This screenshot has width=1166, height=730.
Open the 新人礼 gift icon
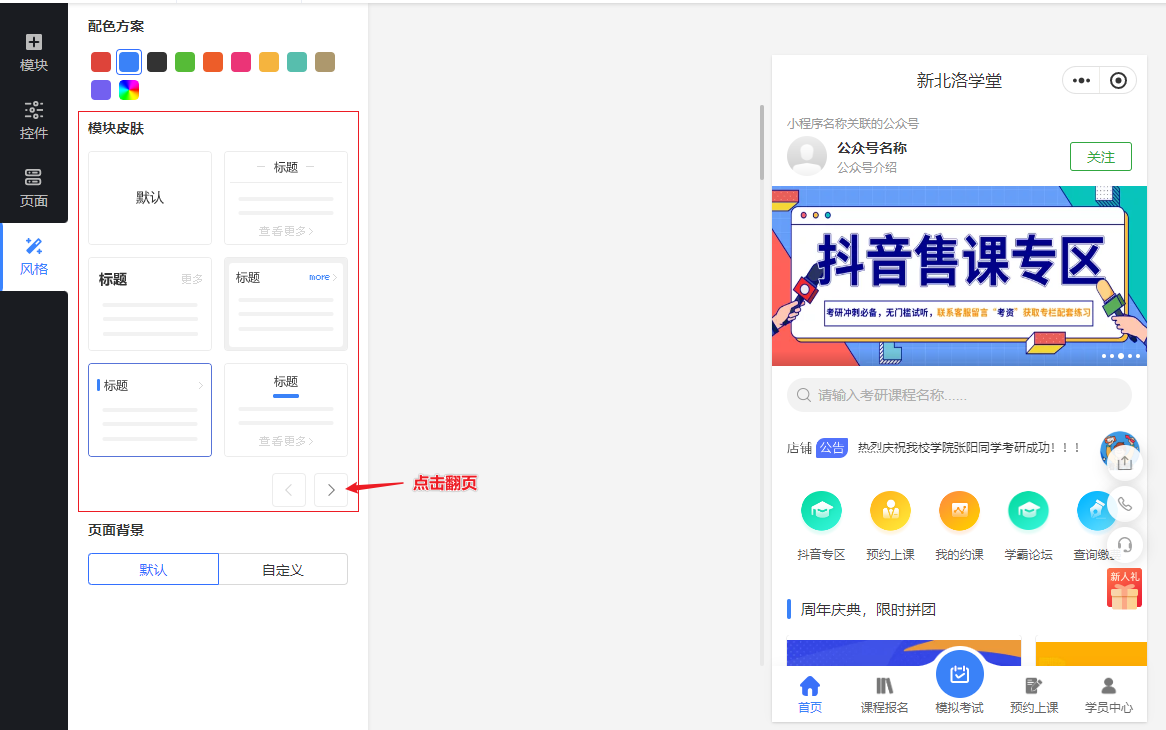coord(1124,590)
